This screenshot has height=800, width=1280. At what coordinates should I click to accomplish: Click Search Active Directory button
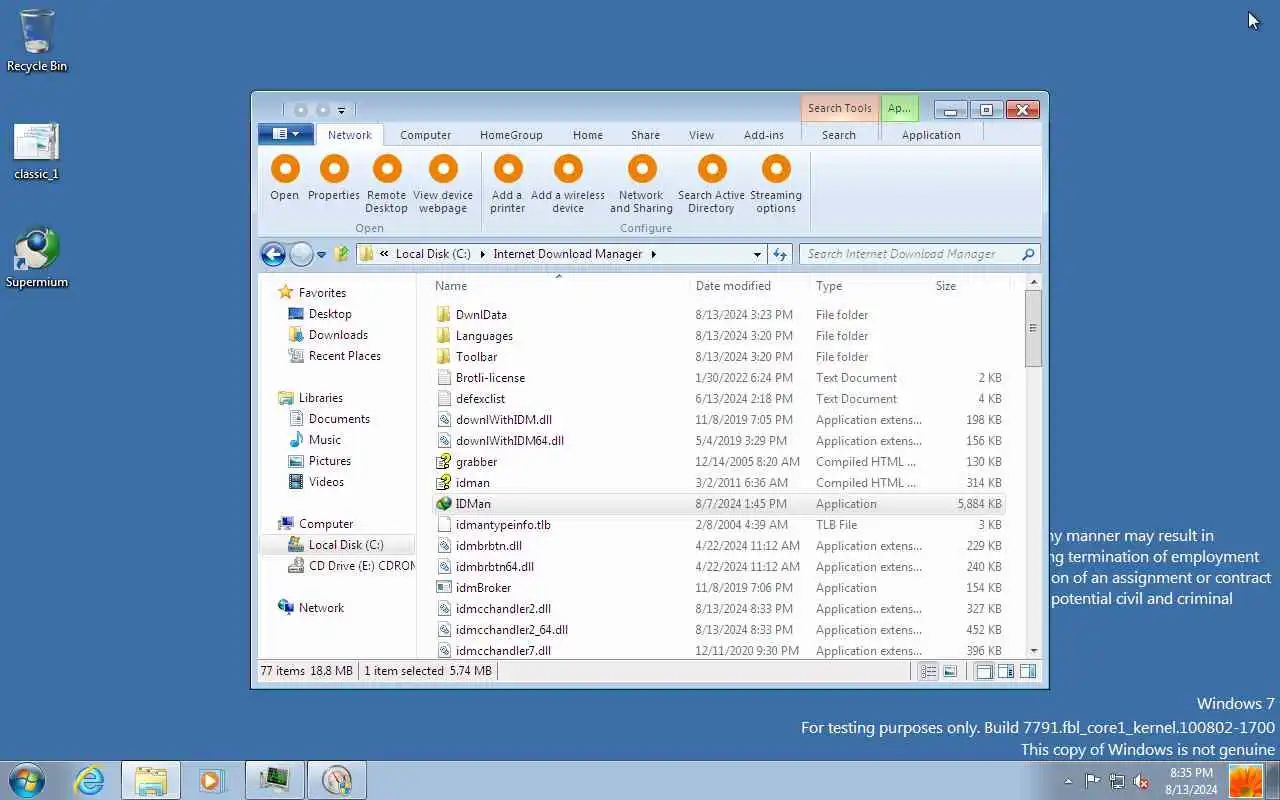click(x=711, y=182)
